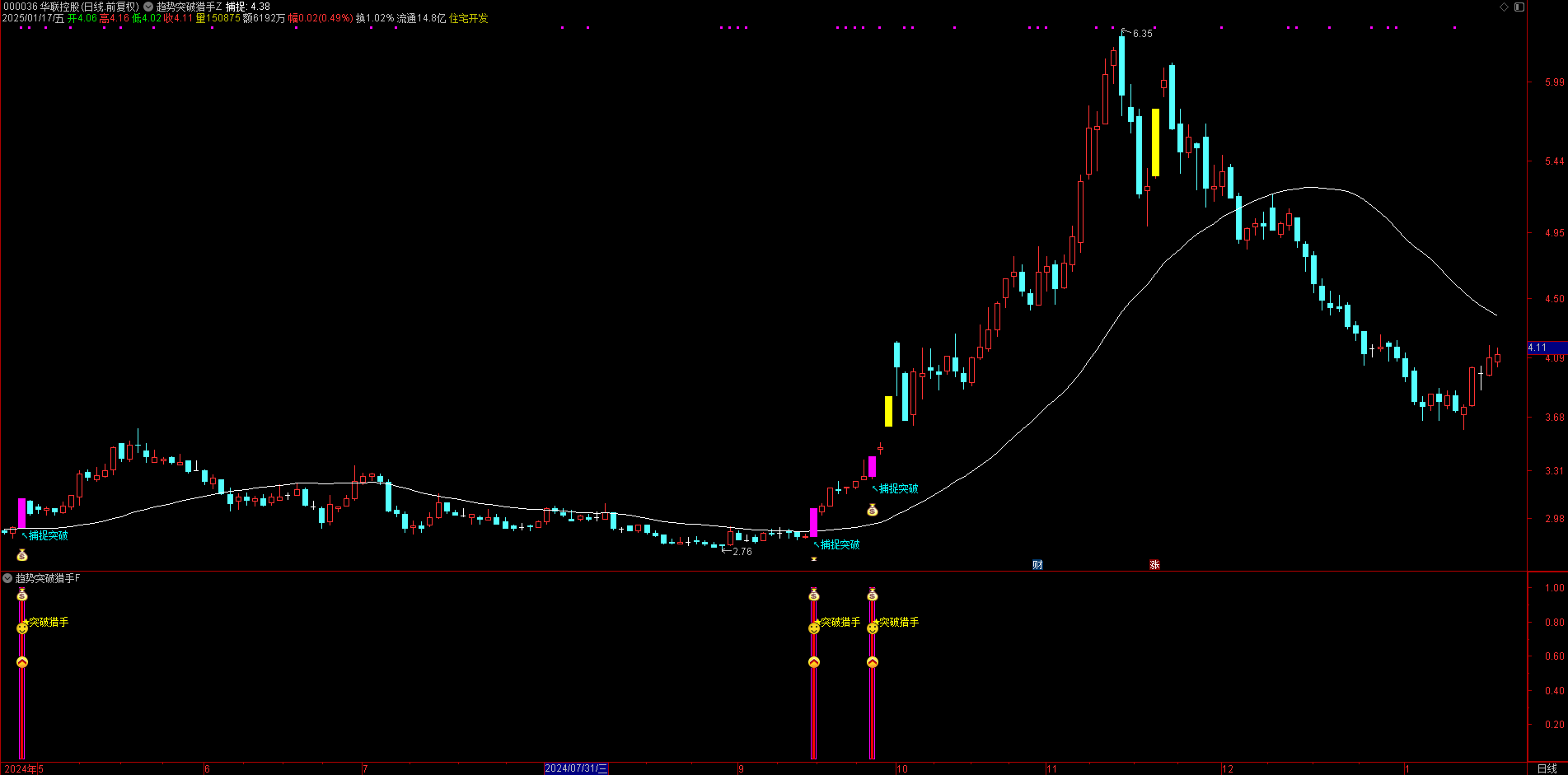Click money bag icon under first 捕捉突破
Screen dimensions: 1568x775
[x=22, y=555]
